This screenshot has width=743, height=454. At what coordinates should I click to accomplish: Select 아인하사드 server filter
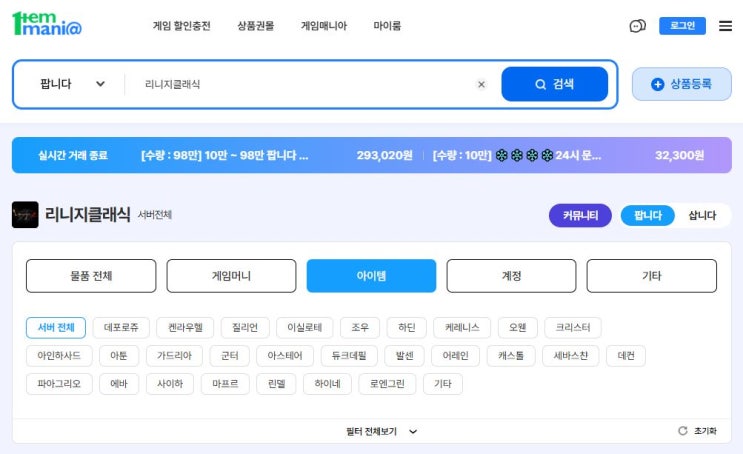pyautogui.click(x=59, y=356)
